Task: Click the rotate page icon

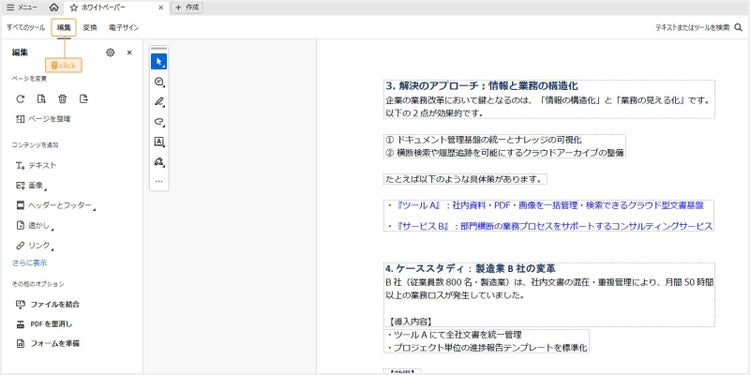Action: pyautogui.click(x=20, y=99)
